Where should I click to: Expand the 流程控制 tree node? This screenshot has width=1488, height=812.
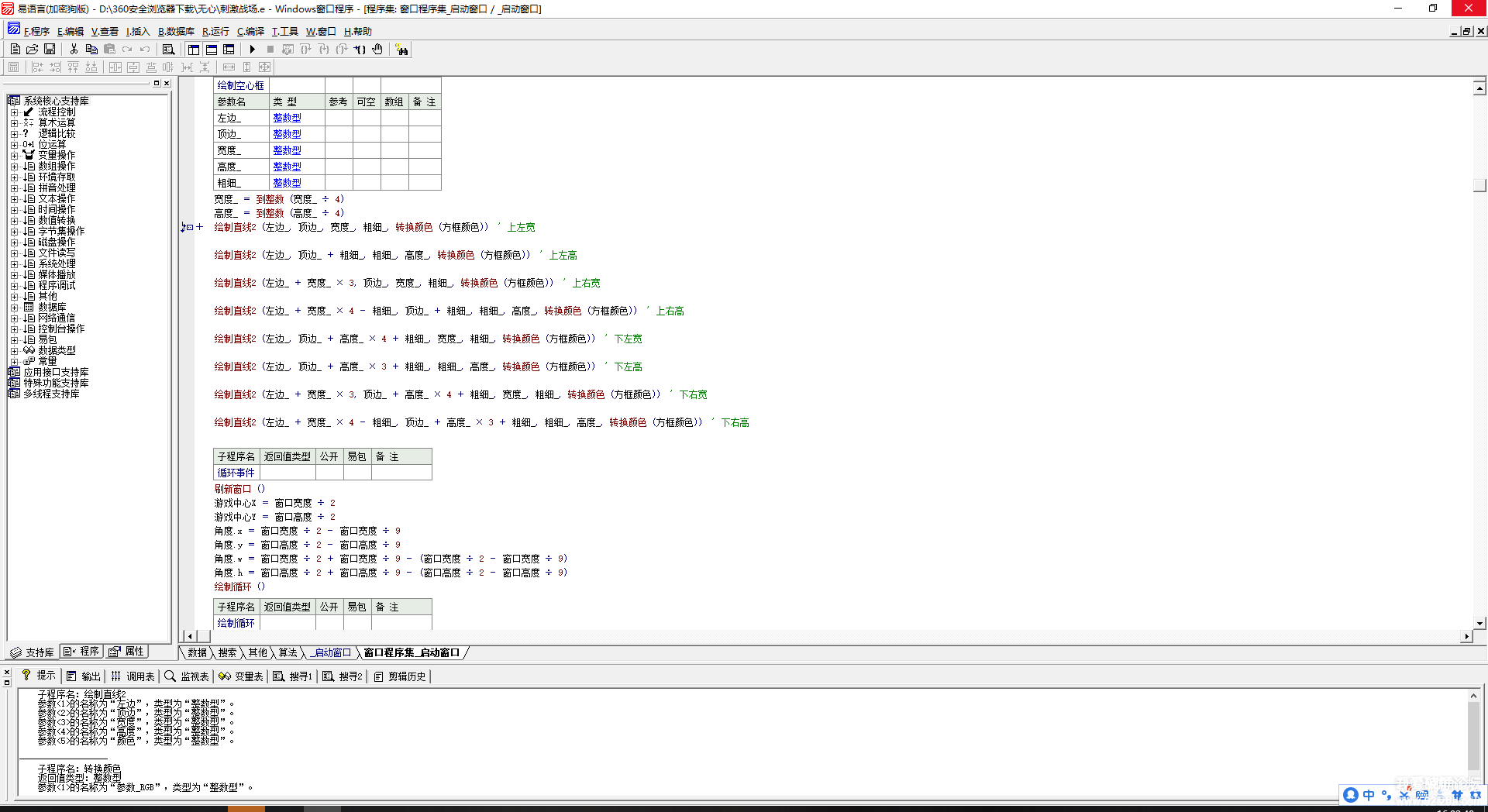14,112
